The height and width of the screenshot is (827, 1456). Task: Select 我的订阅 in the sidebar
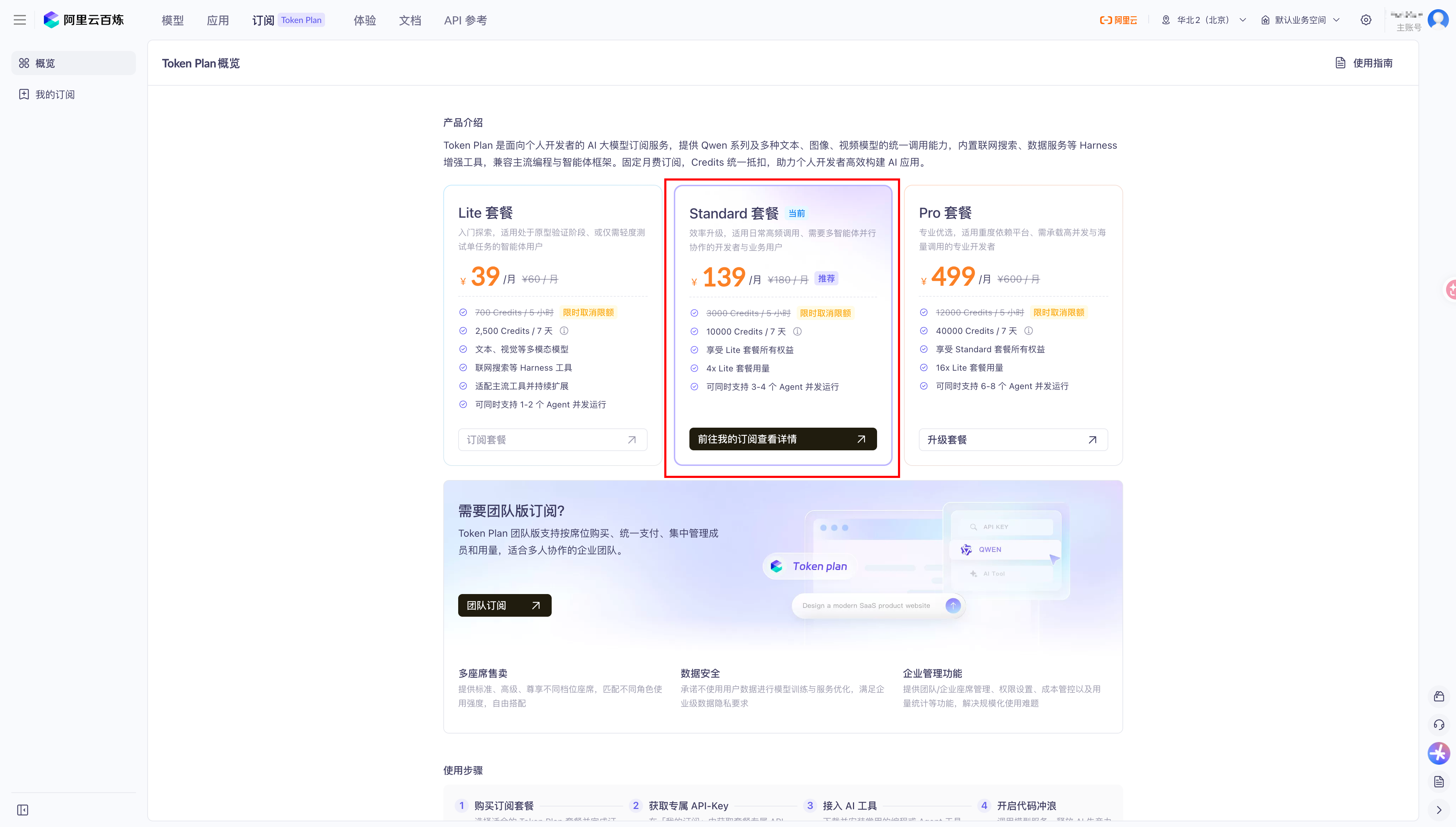point(73,94)
